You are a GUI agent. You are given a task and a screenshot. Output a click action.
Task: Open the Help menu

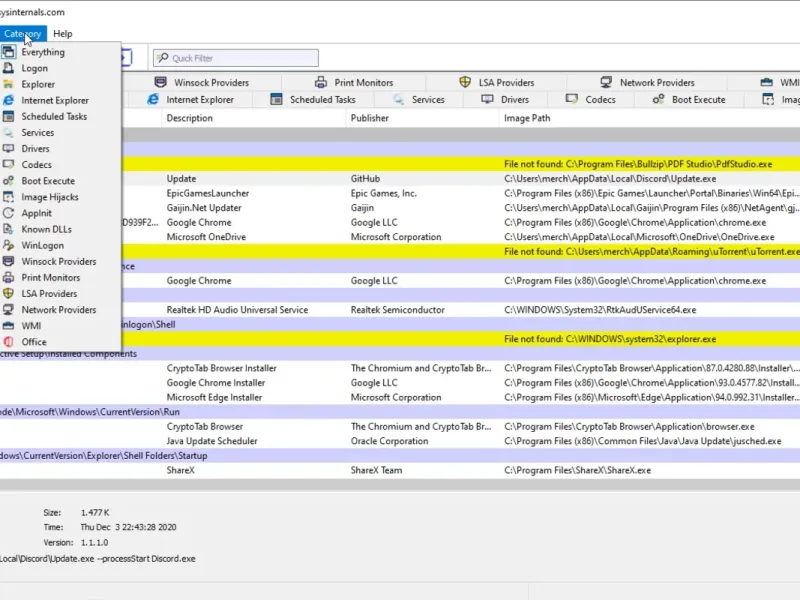(62, 34)
